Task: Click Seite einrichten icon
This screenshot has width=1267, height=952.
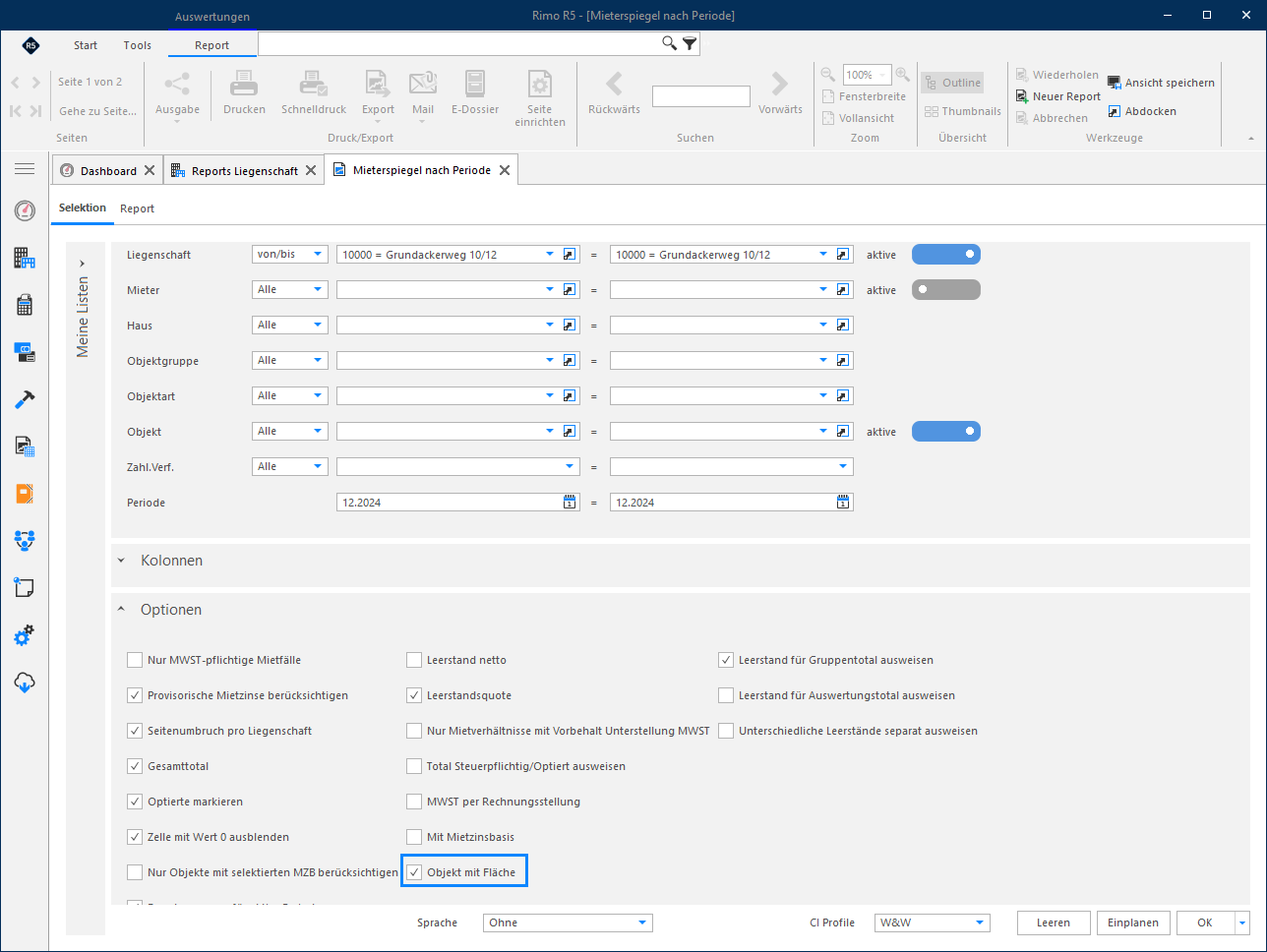Action: tap(540, 84)
